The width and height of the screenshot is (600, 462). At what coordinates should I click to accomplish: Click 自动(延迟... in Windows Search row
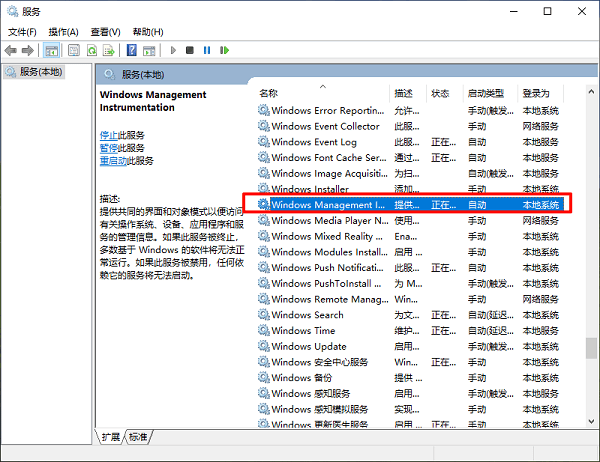pos(491,315)
